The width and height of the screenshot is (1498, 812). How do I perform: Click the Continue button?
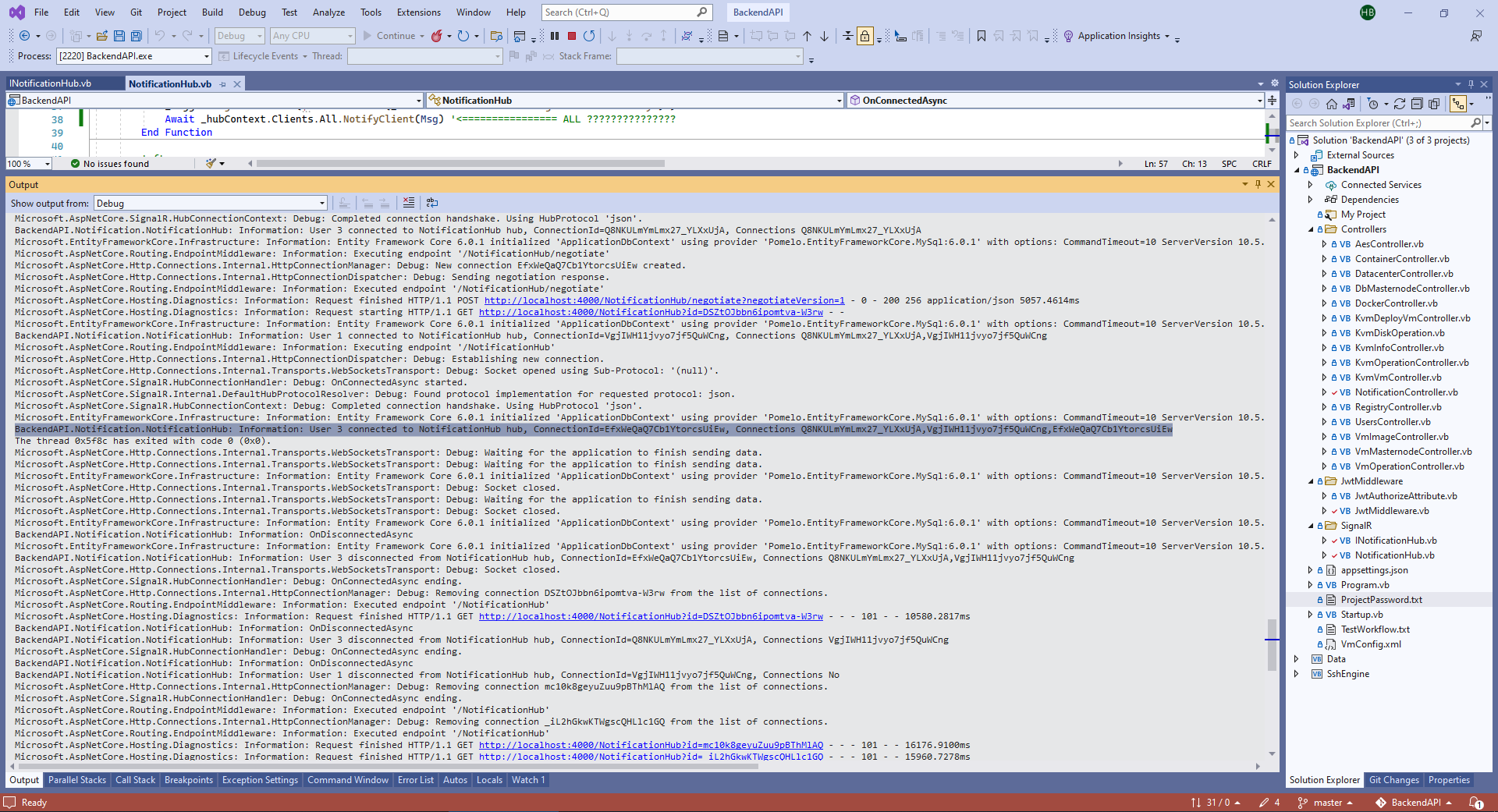[393, 35]
